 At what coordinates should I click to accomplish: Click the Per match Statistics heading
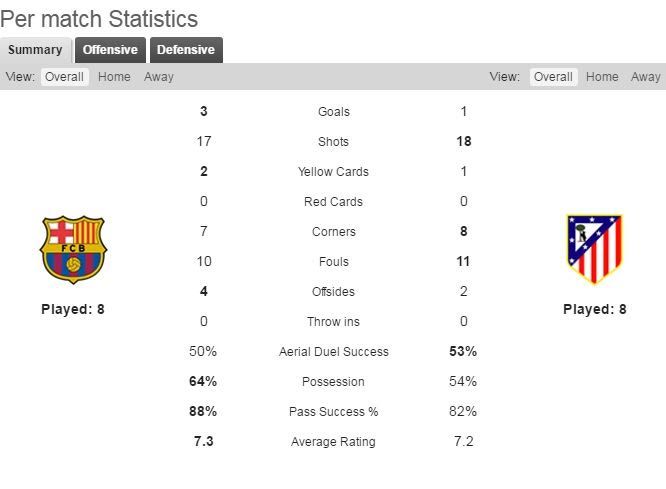click(99, 19)
